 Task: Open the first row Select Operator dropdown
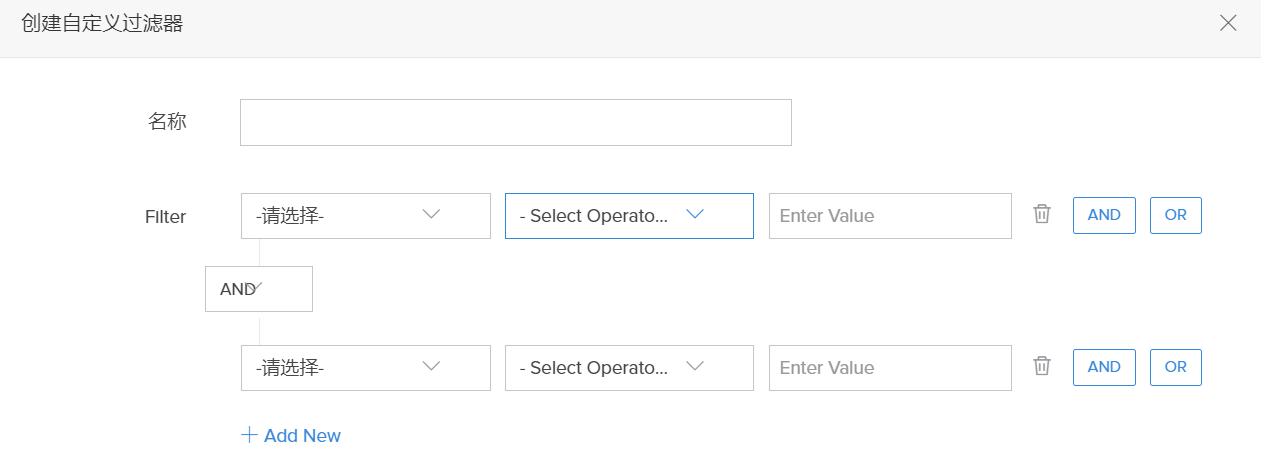[x=628, y=216]
